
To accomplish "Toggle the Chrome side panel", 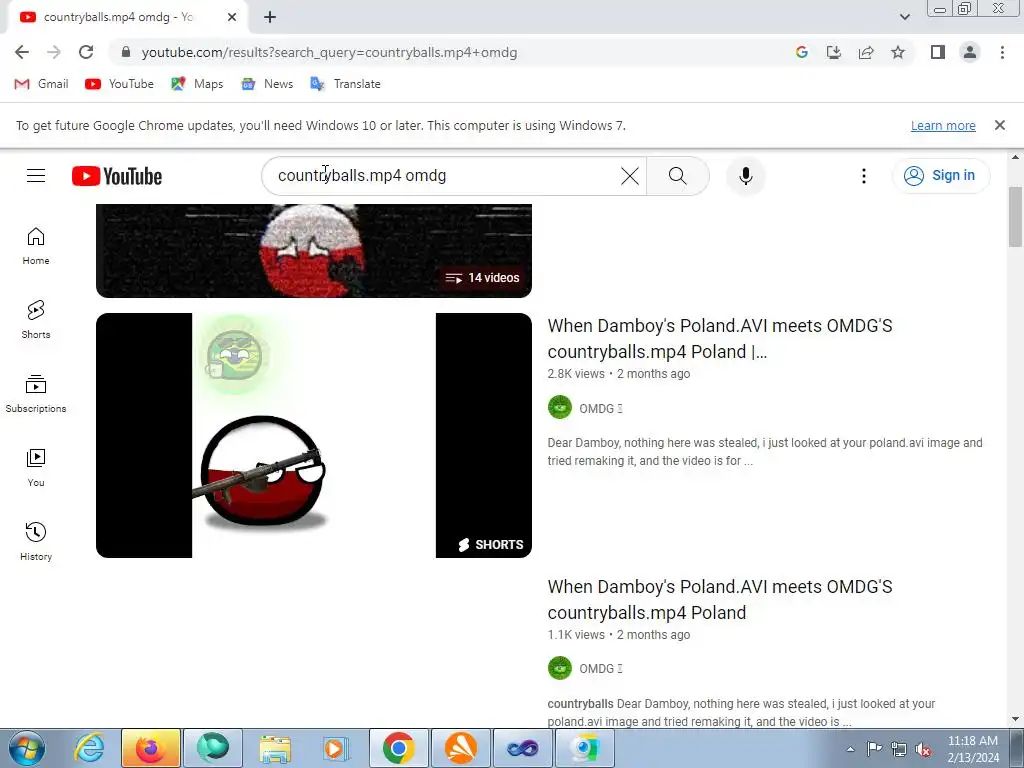I will tap(938, 52).
